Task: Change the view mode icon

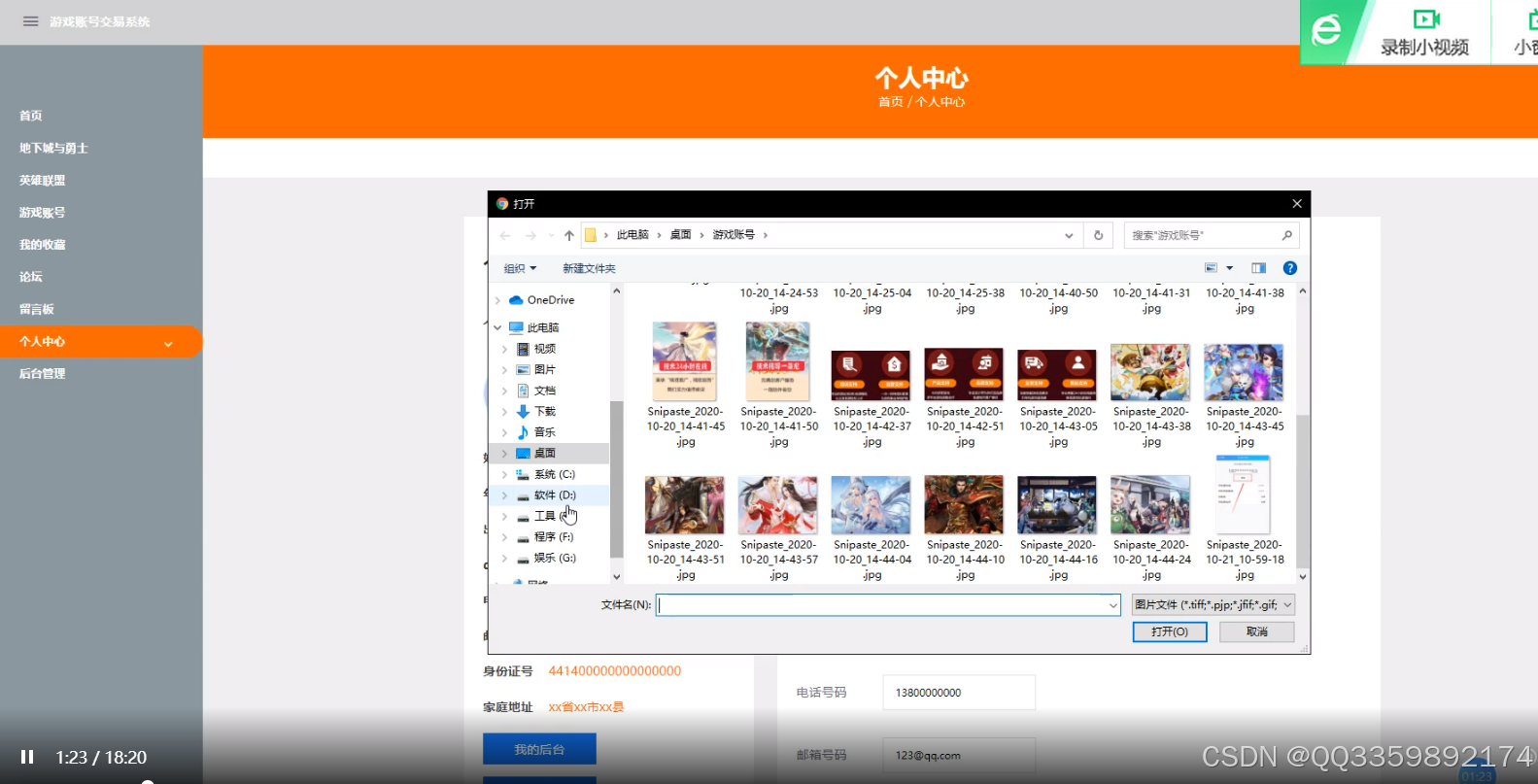Action: [x=1211, y=268]
